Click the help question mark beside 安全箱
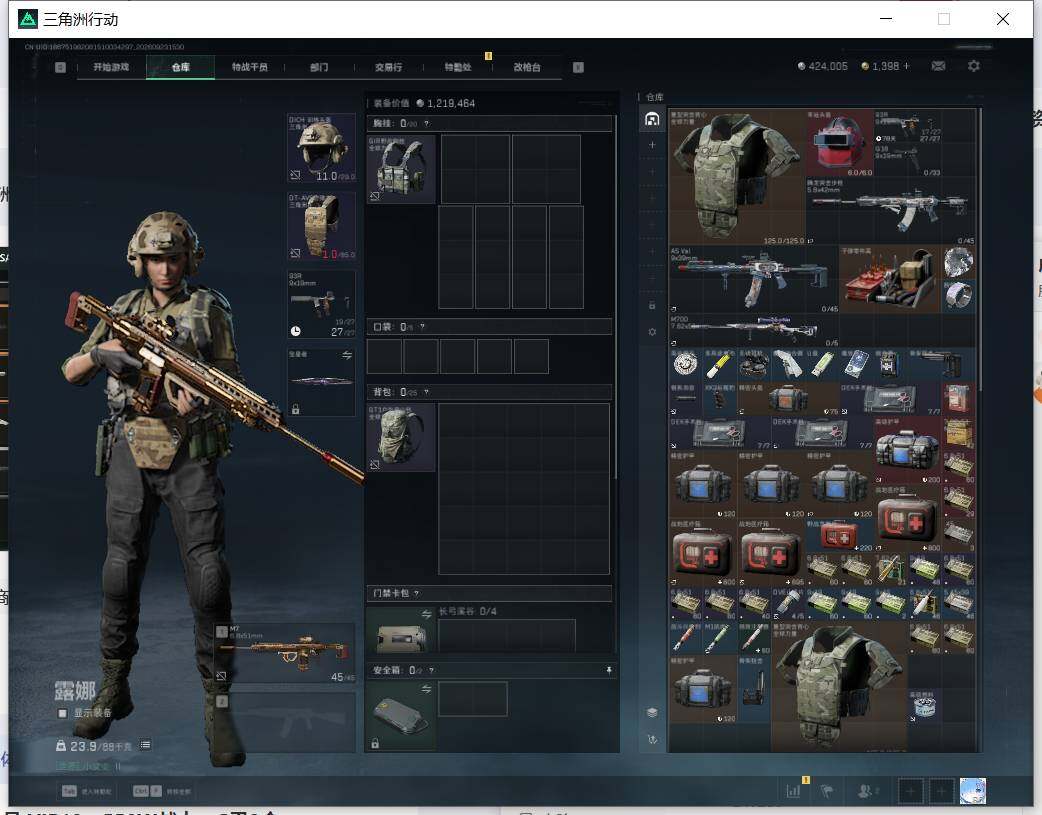The image size is (1042, 815). (431, 670)
